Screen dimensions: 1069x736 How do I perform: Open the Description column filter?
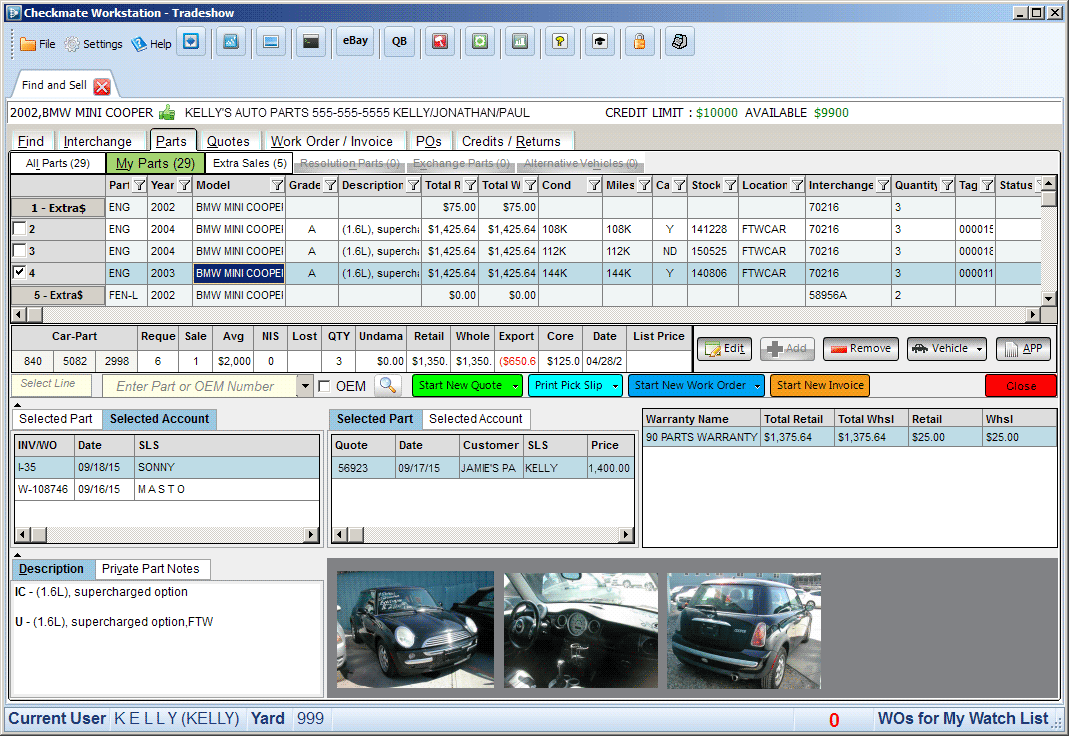[x=413, y=185]
